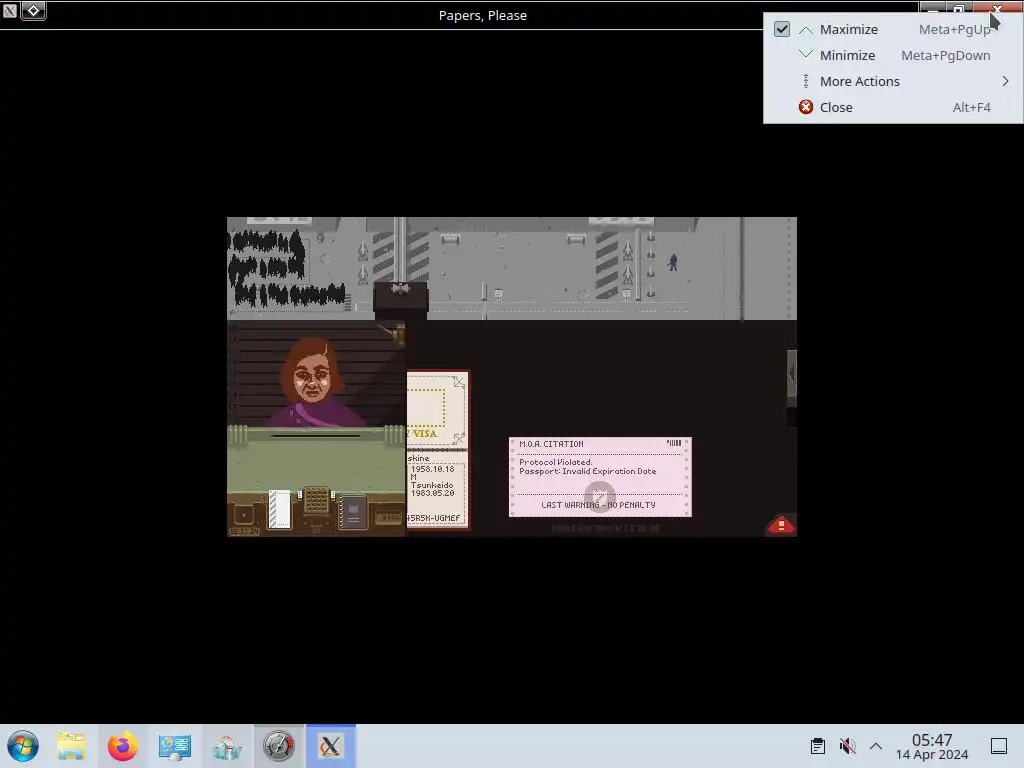Open the rulebook on the booth desk
Viewport: 1024px width, 768px height.
(353, 513)
